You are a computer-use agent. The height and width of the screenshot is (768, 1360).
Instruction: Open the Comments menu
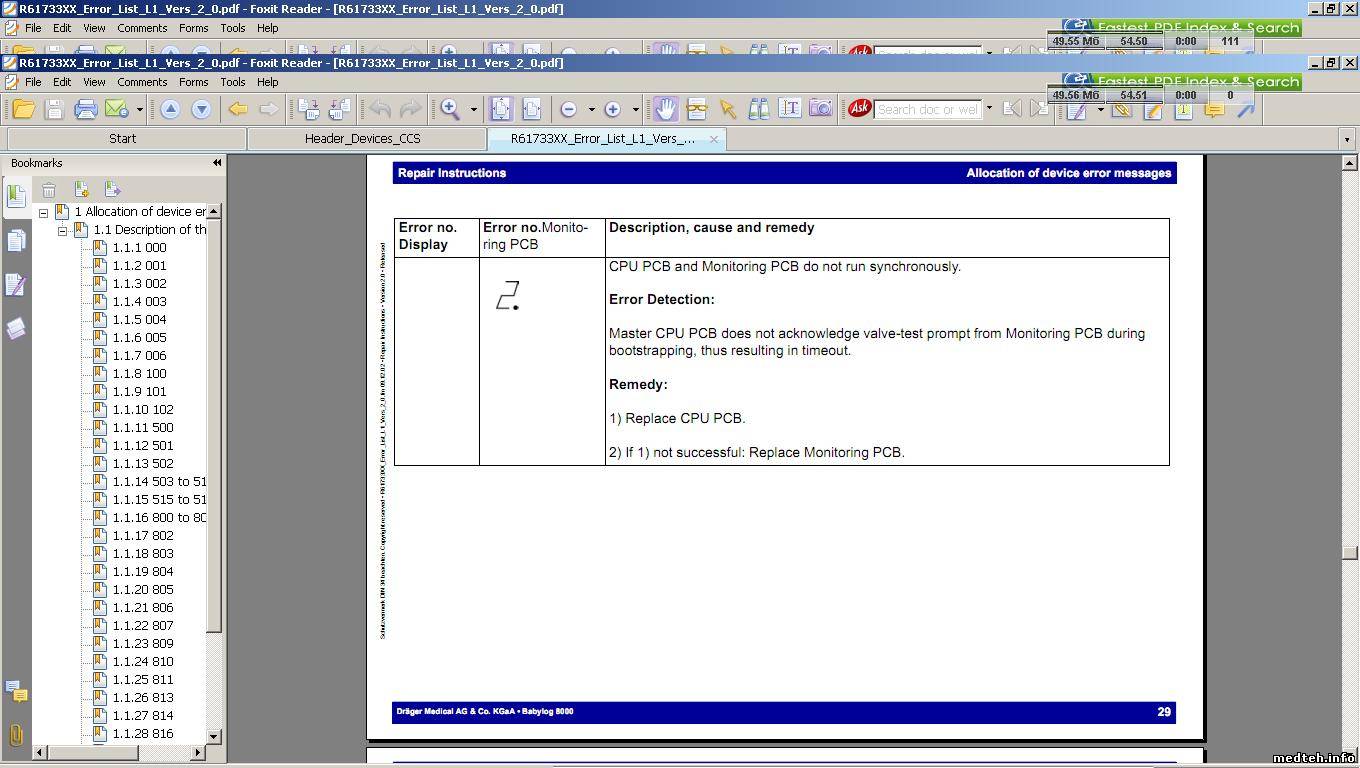pyautogui.click(x=142, y=82)
